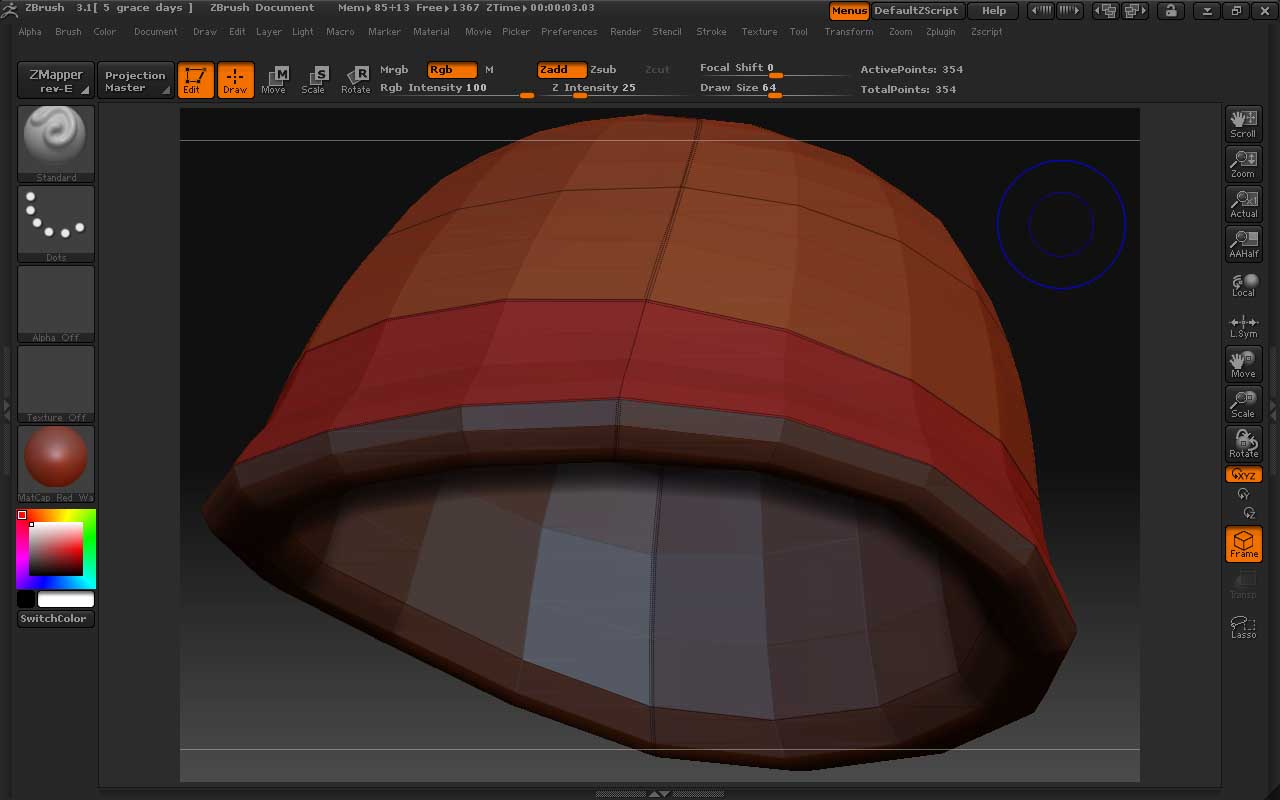Launch Projection Master
Viewport: 1280px width, 800px height.
135,81
